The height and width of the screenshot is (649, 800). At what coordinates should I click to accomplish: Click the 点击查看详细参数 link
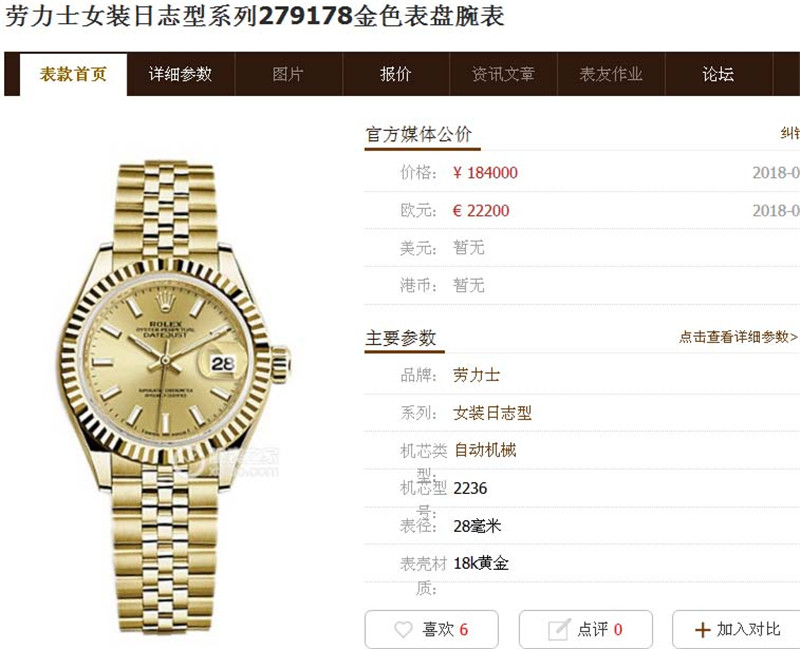click(x=738, y=337)
